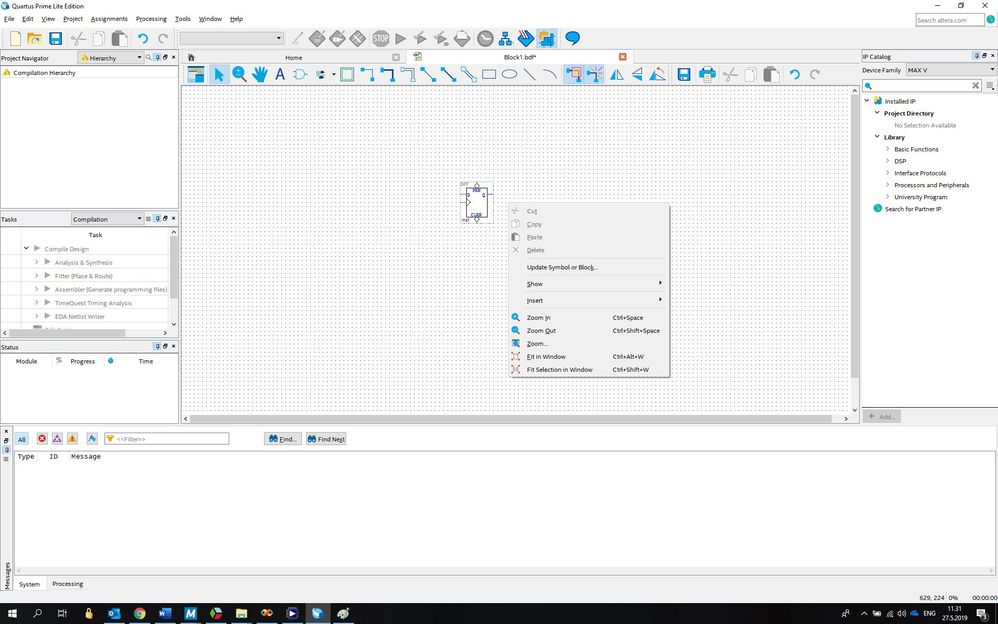The image size is (998, 624).
Task: Select the Text tool
Action: 280,74
